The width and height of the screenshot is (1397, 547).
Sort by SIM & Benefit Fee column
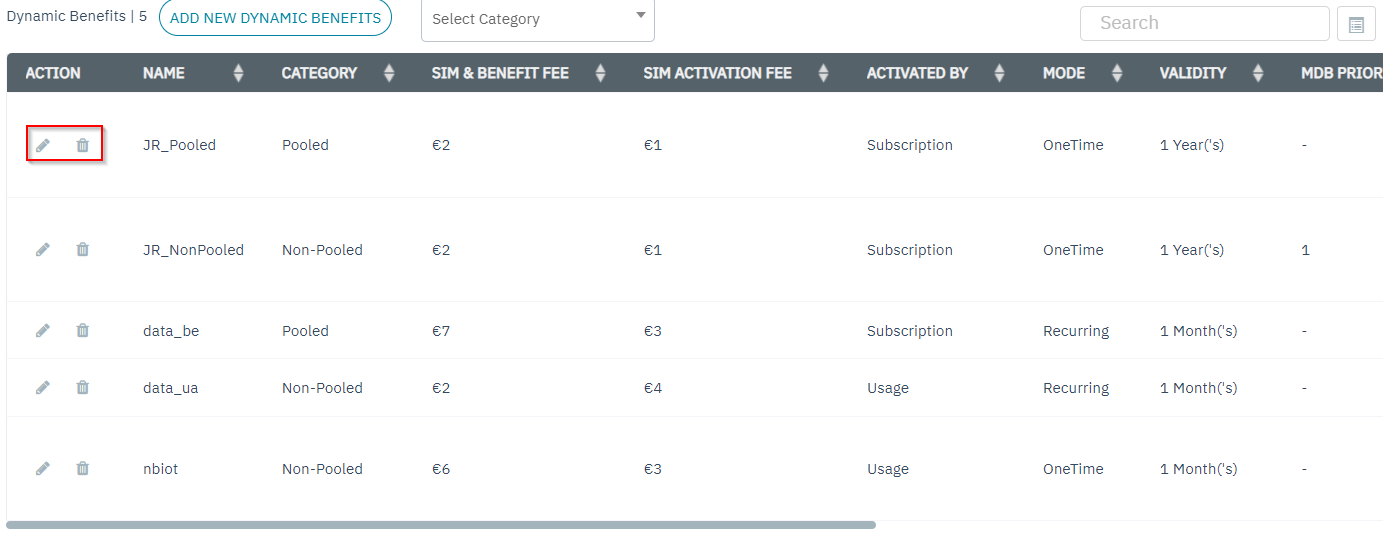point(600,73)
